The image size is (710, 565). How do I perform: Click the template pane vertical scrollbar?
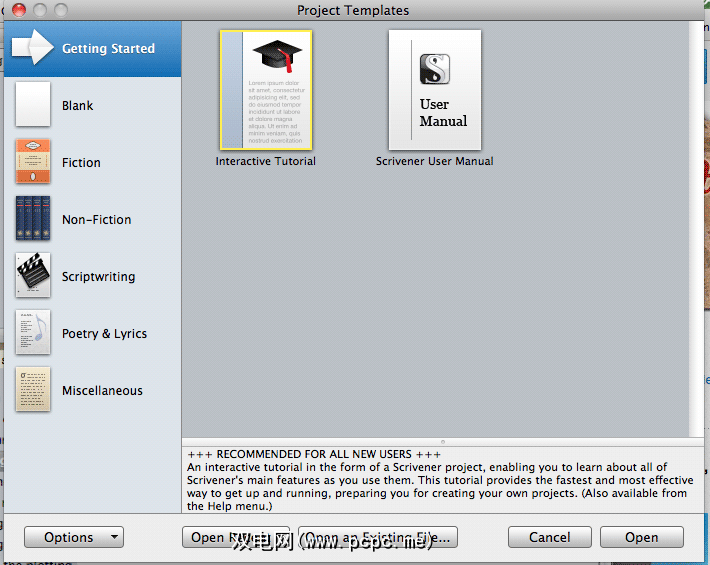696,229
